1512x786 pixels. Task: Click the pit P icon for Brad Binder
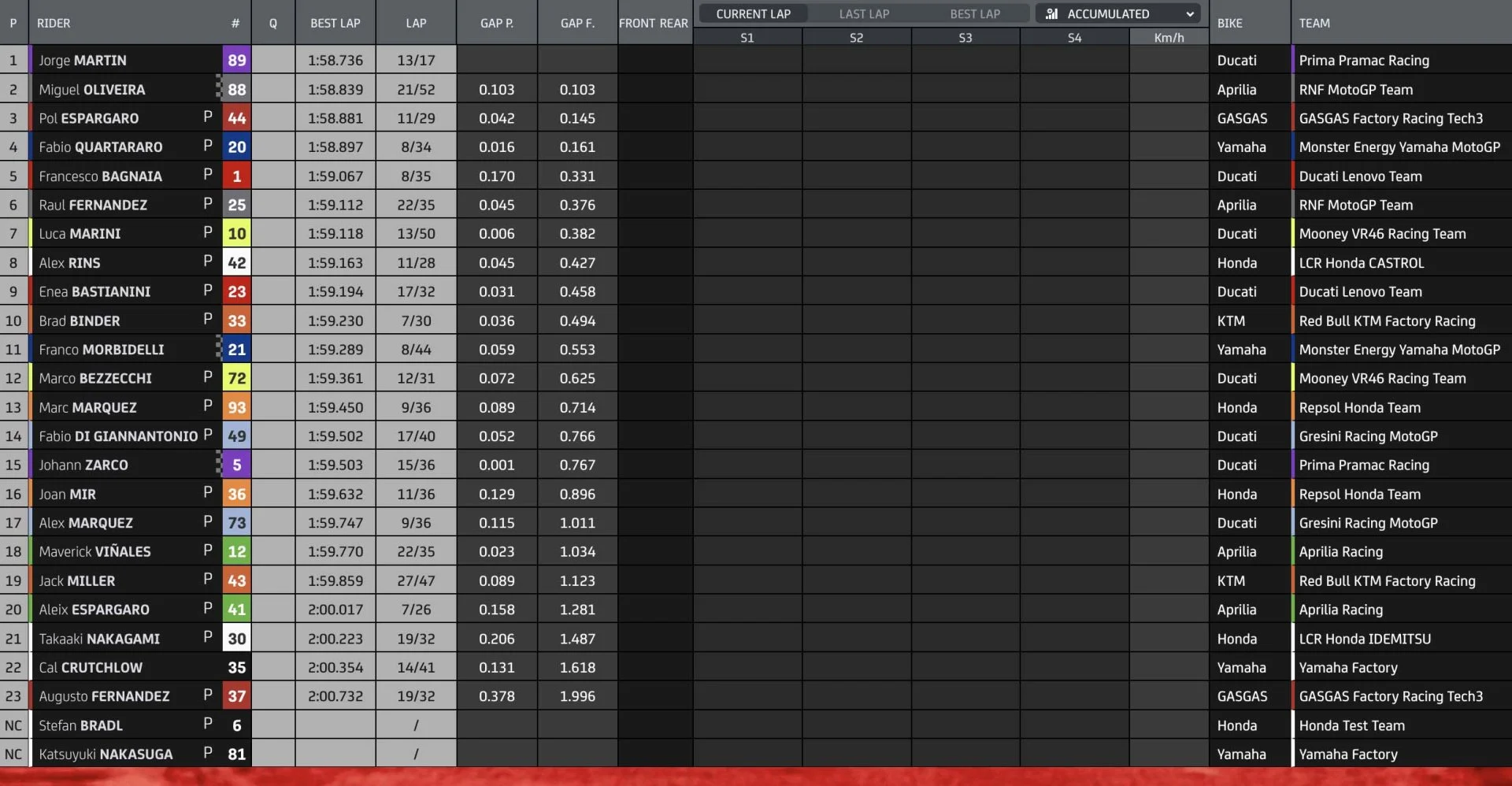[208, 319]
